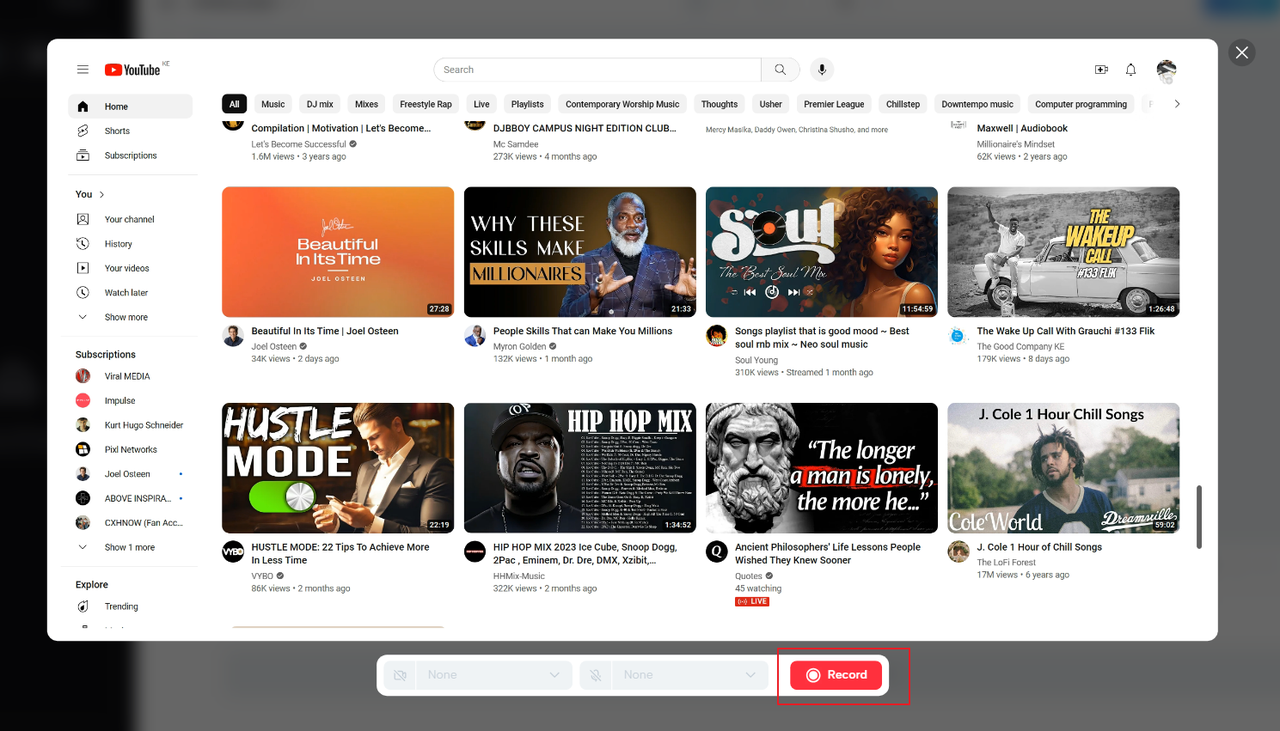Open the Create video icon
This screenshot has width=1280, height=731.
[1101, 70]
